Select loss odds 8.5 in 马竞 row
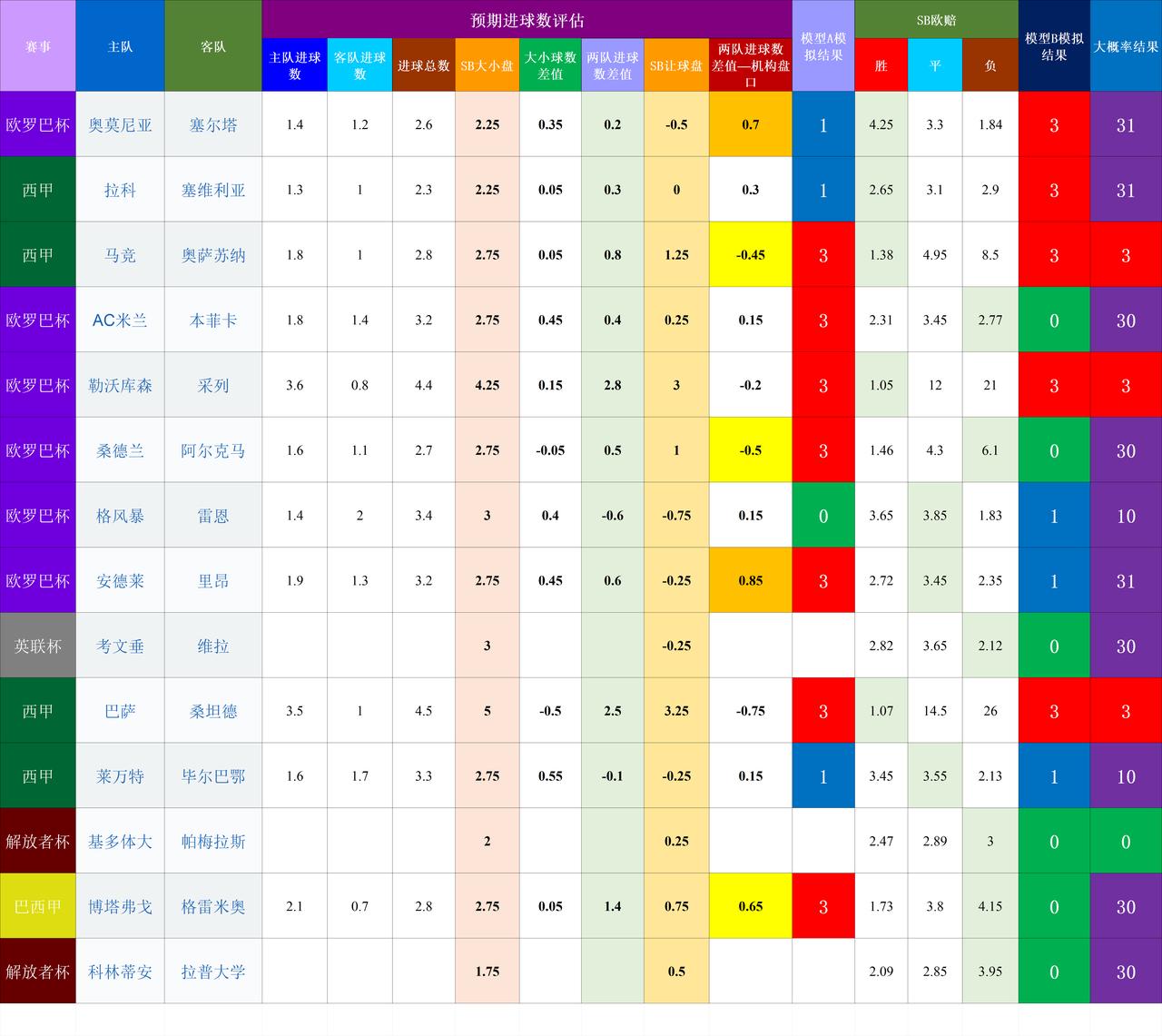 pyautogui.click(x=990, y=255)
